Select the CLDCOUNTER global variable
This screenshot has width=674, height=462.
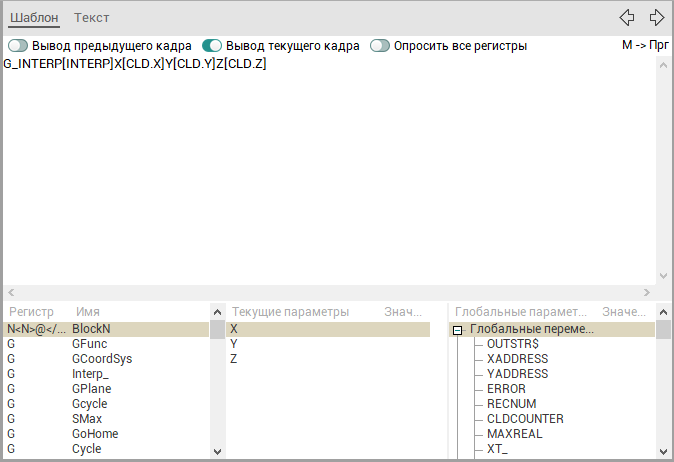[525, 419]
